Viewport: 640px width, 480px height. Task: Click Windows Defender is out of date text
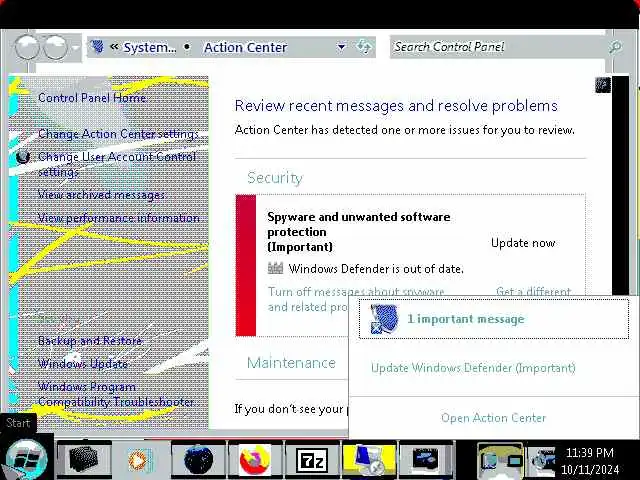click(x=376, y=269)
